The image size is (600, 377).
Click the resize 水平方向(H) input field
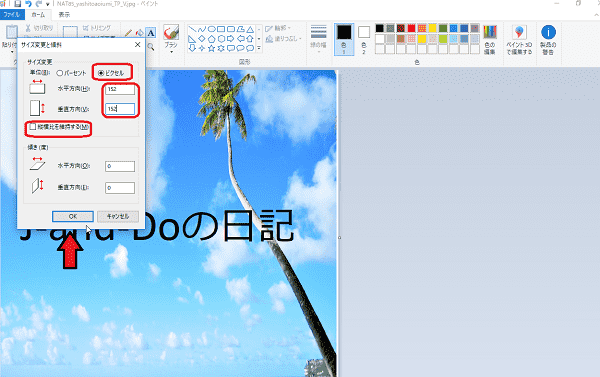tap(120, 89)
